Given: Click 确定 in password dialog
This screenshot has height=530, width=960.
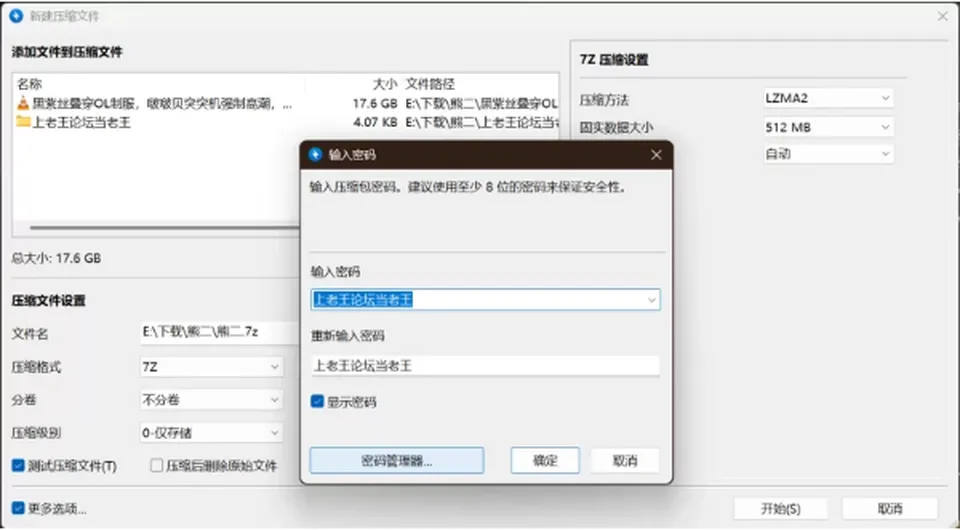Looking at the screenshot, I should click(545, 460).
